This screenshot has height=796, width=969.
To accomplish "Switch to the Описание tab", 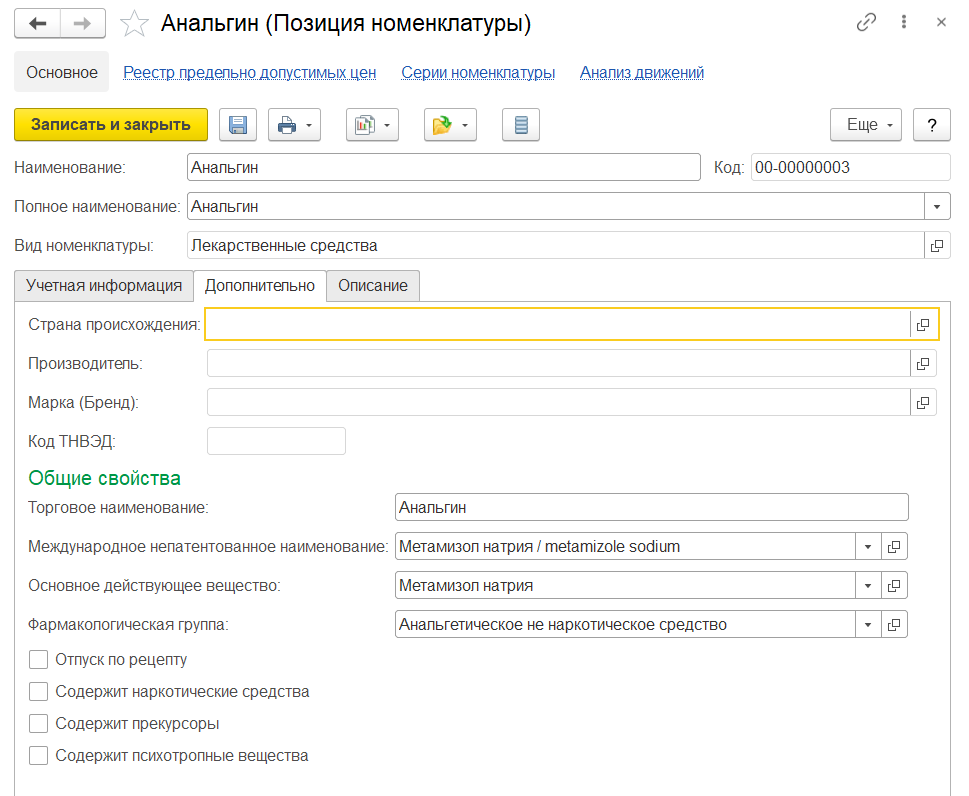I will click(372, 285).
